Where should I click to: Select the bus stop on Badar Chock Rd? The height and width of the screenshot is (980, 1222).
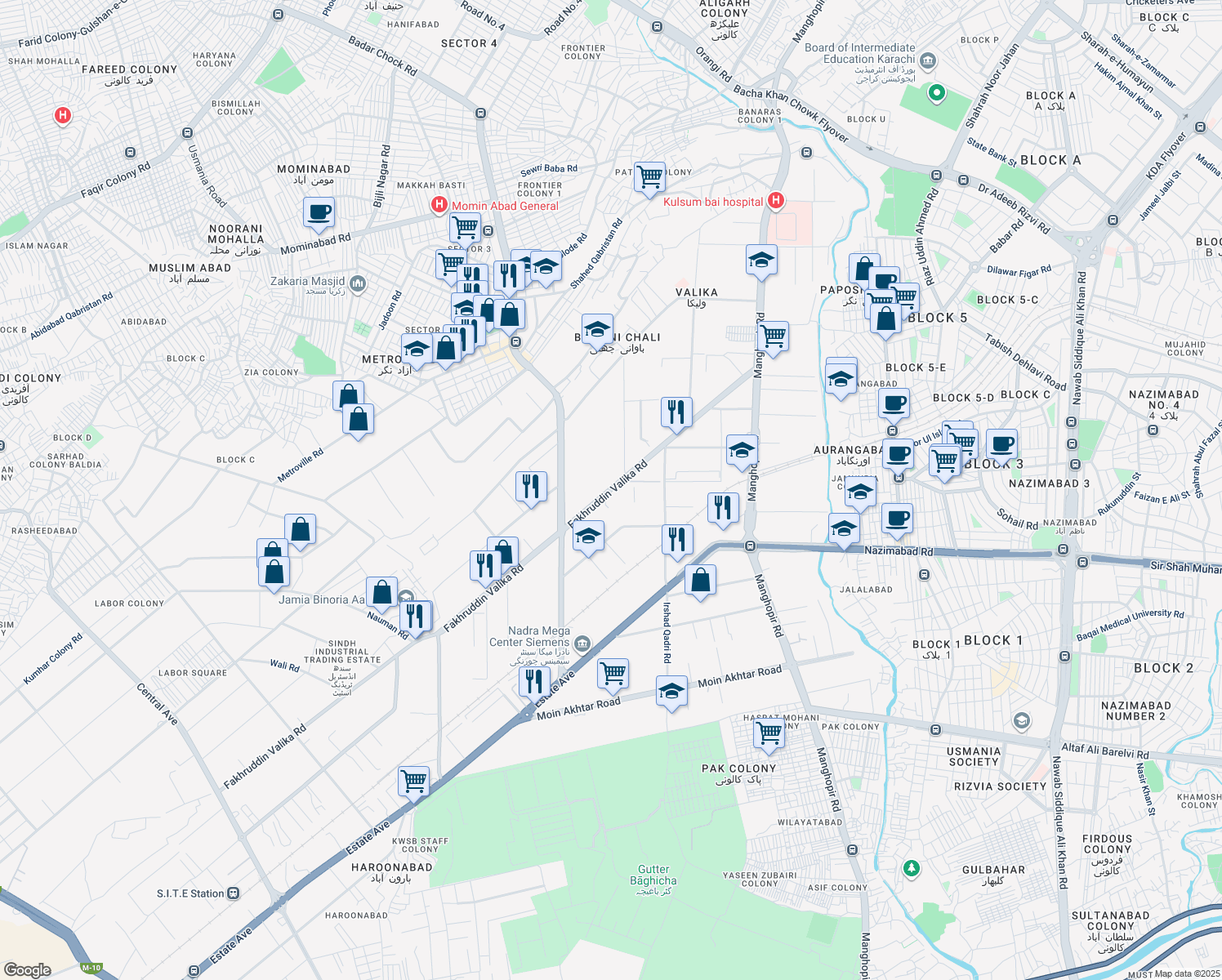click(x=480, y=113)
